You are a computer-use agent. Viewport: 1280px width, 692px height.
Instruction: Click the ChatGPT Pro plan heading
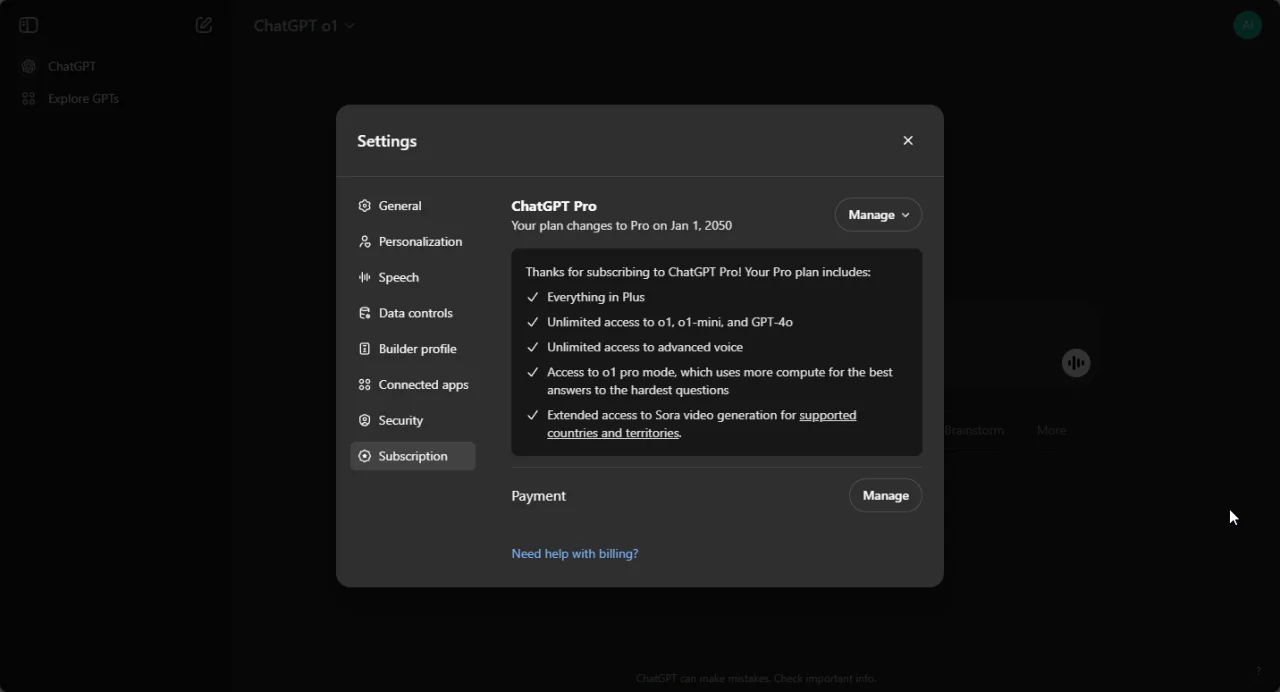pyautogui.click(x=554, y=206)
